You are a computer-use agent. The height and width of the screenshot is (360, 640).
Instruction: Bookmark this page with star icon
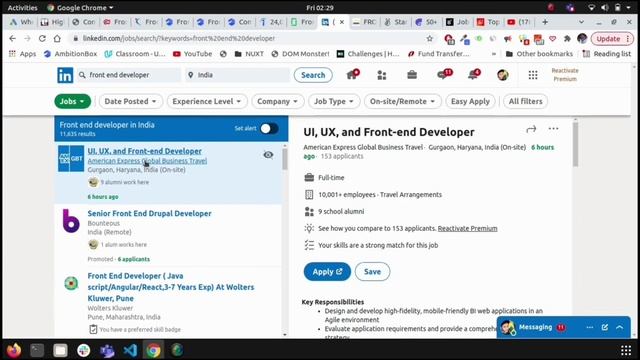click(429, 38)
